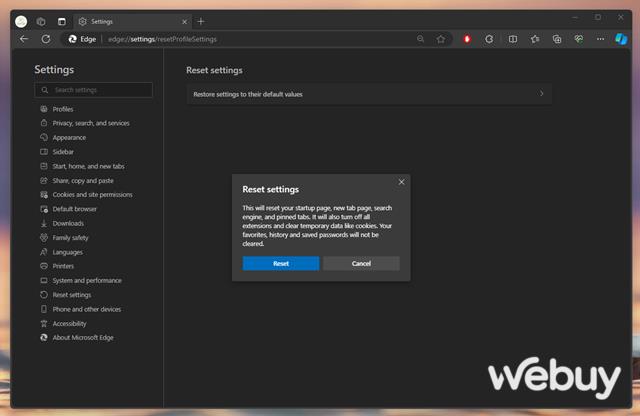
Task: Click the Languages icon
Action: [44, 252]
